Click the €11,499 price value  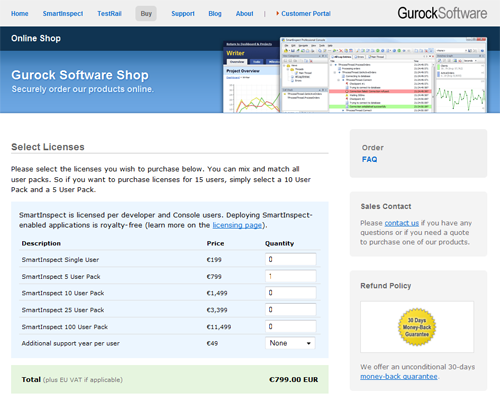pos(219,327)
